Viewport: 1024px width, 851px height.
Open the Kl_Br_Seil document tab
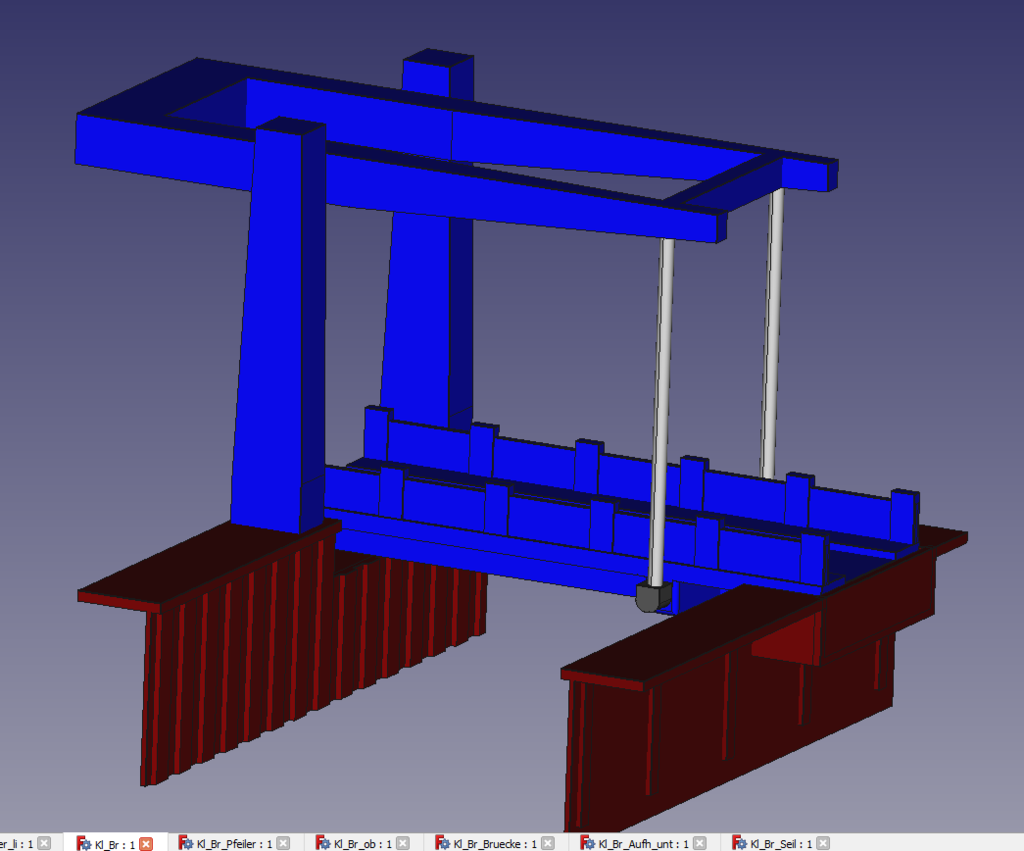(783, 843)
